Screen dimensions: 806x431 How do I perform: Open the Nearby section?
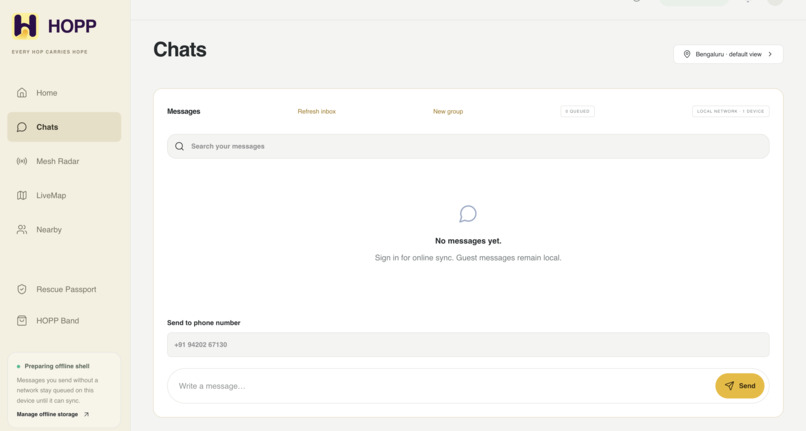64,229
